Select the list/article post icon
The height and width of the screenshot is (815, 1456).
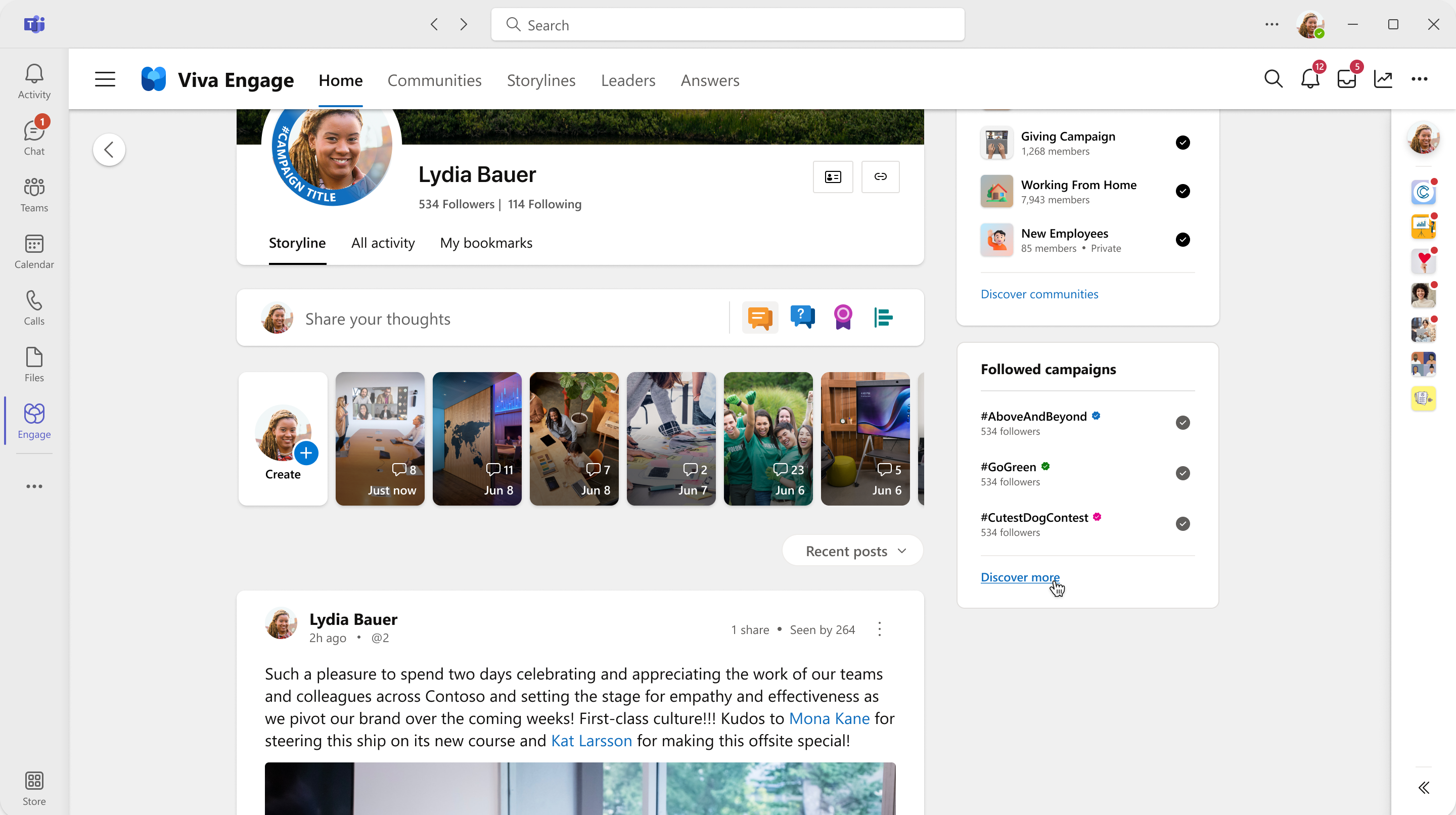[883, 318]
